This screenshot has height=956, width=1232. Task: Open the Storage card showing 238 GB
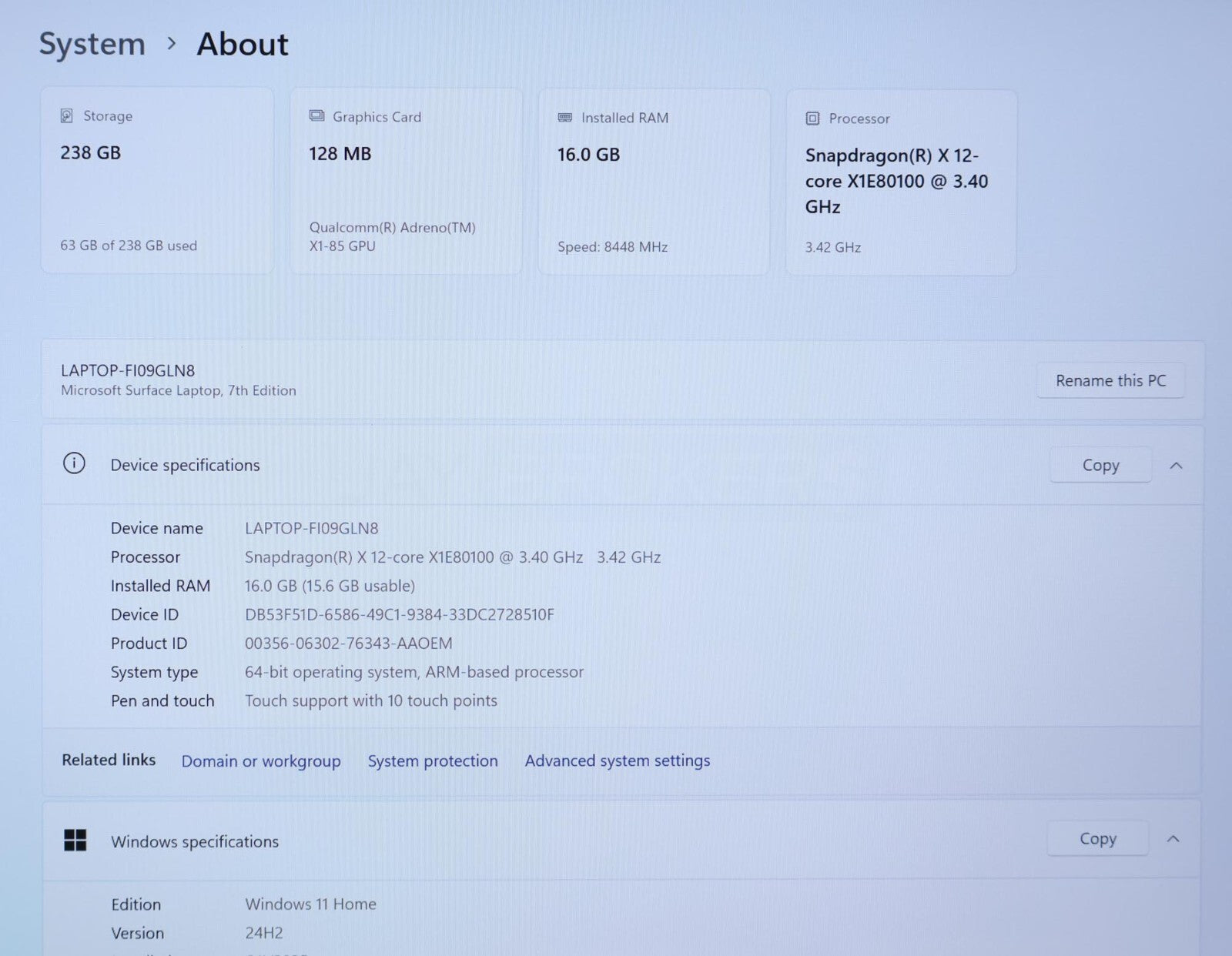click(157, 180)
